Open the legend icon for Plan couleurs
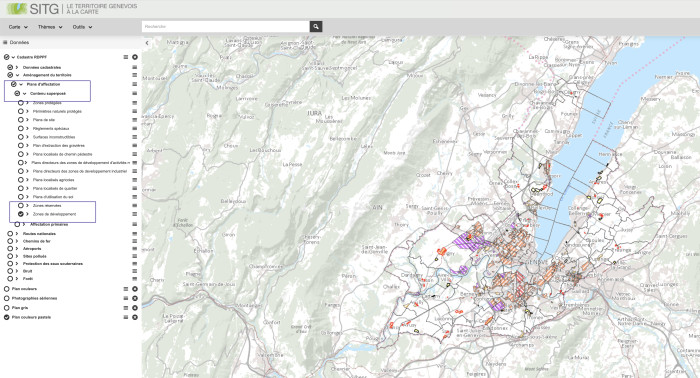Viewport: 700px width, 378px height. [x=126, y=289]
